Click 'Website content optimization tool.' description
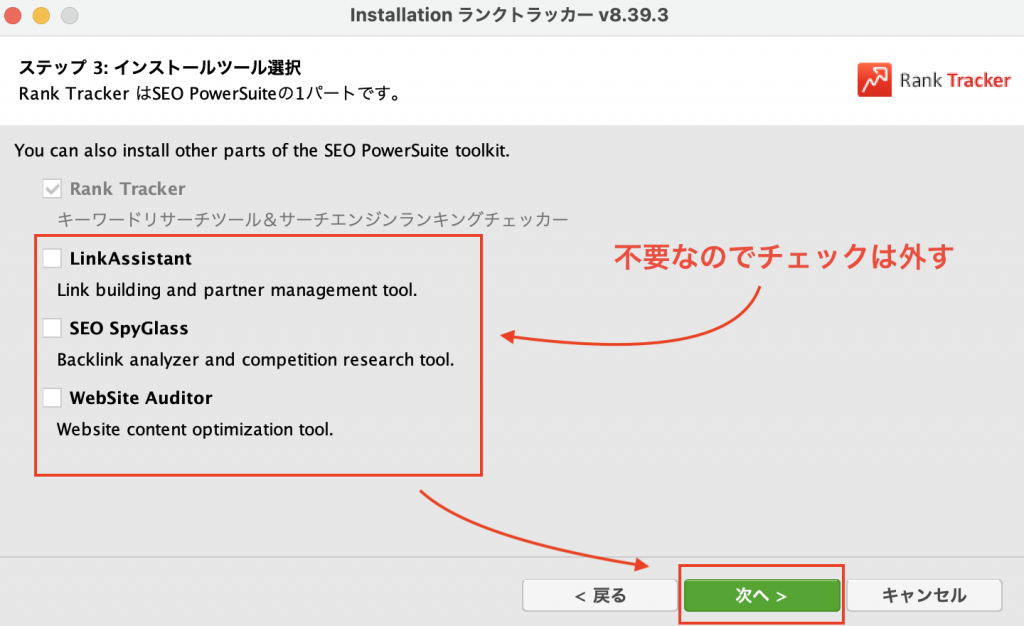The image size is (1024, 626). click(195, 430)
